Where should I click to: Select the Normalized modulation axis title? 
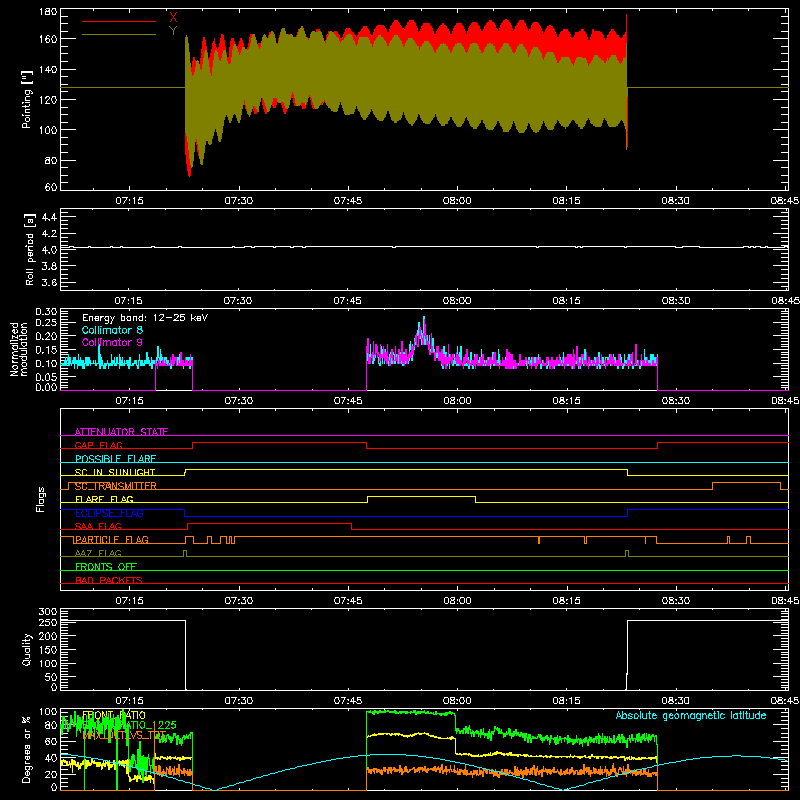[19, 349]
